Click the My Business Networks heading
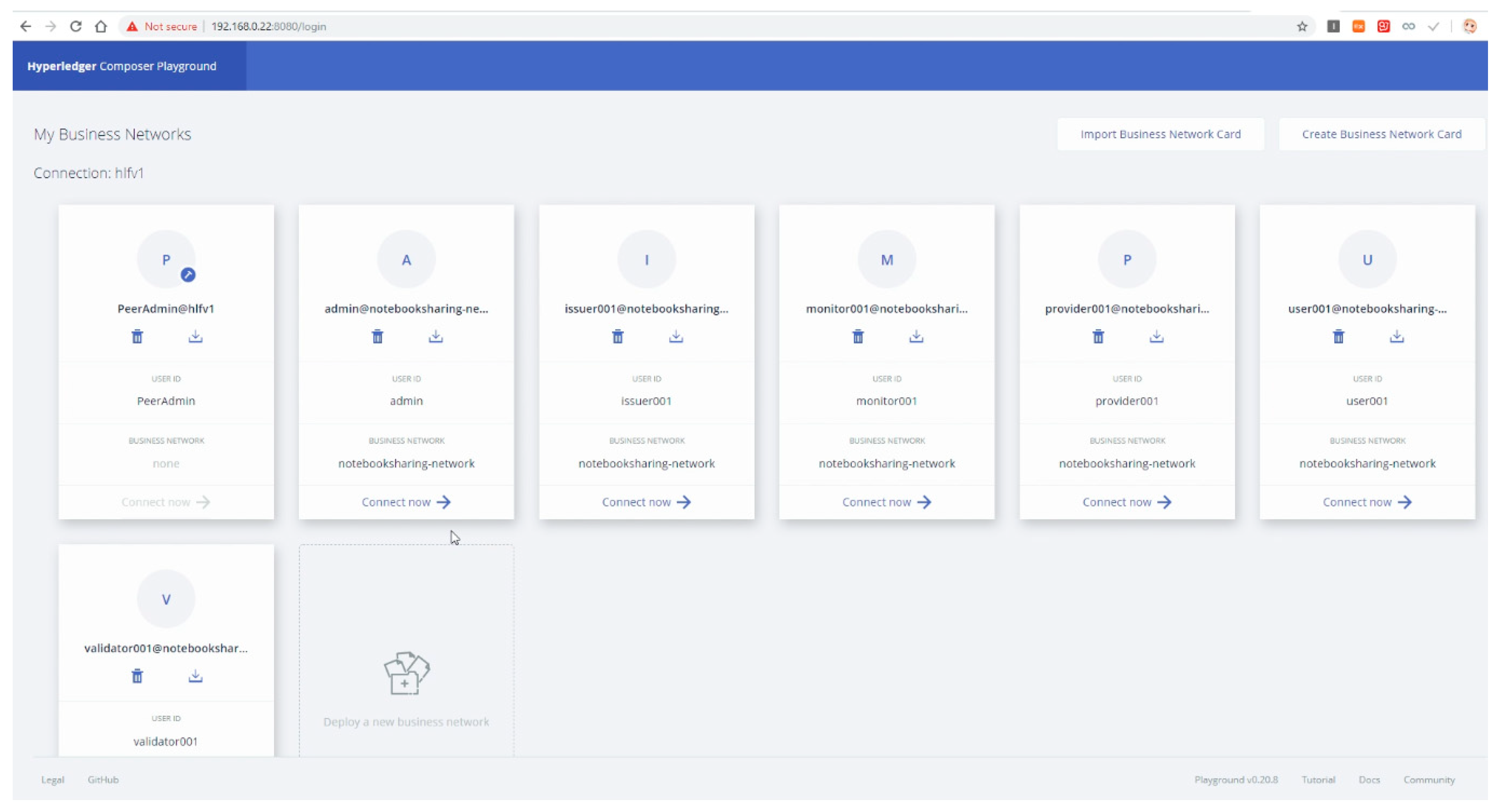This screenshot has height=812, width=1499. click(113, 134)
